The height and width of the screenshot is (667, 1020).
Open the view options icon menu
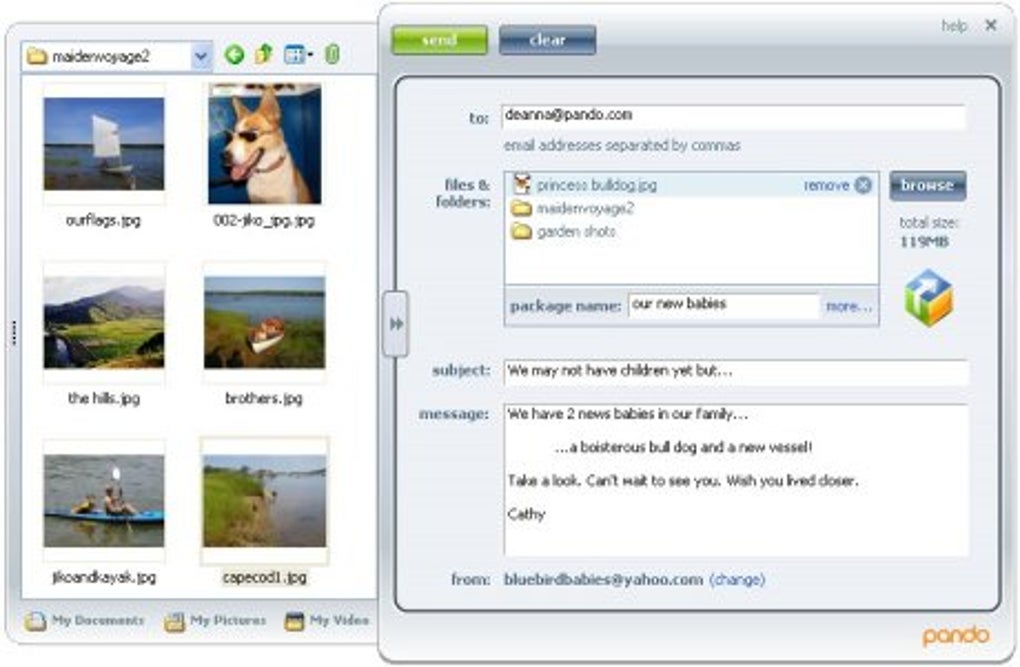[298, 55]
